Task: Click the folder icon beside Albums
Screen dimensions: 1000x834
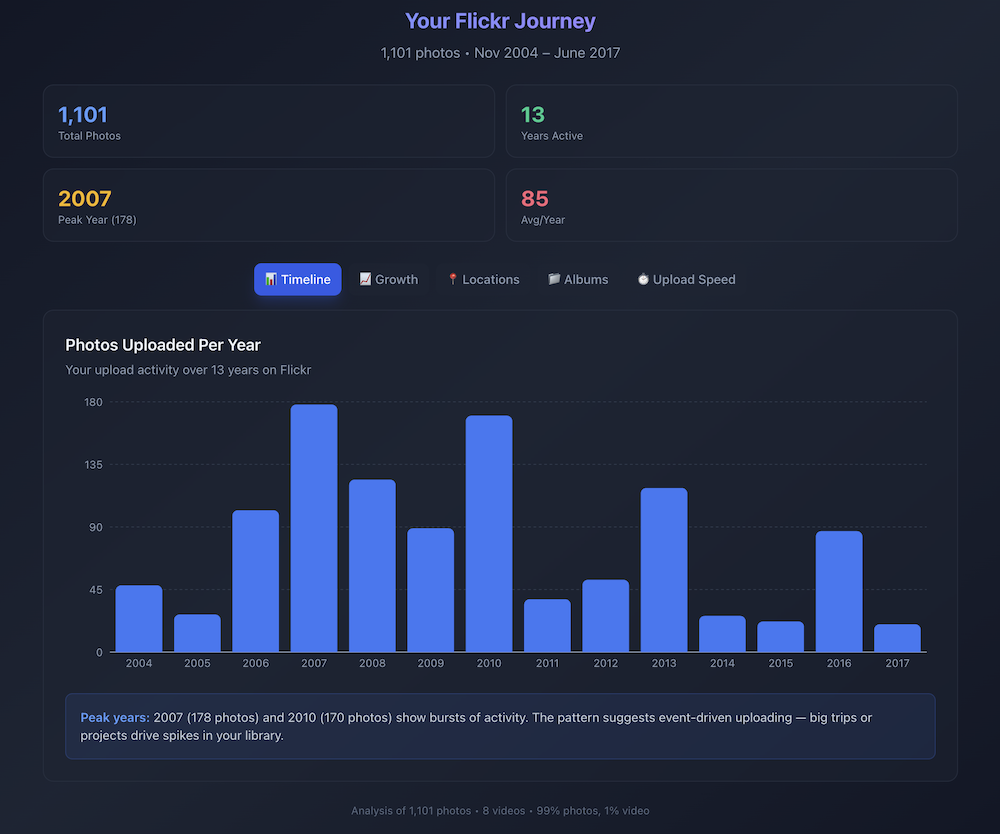Action: pos(554,280)
